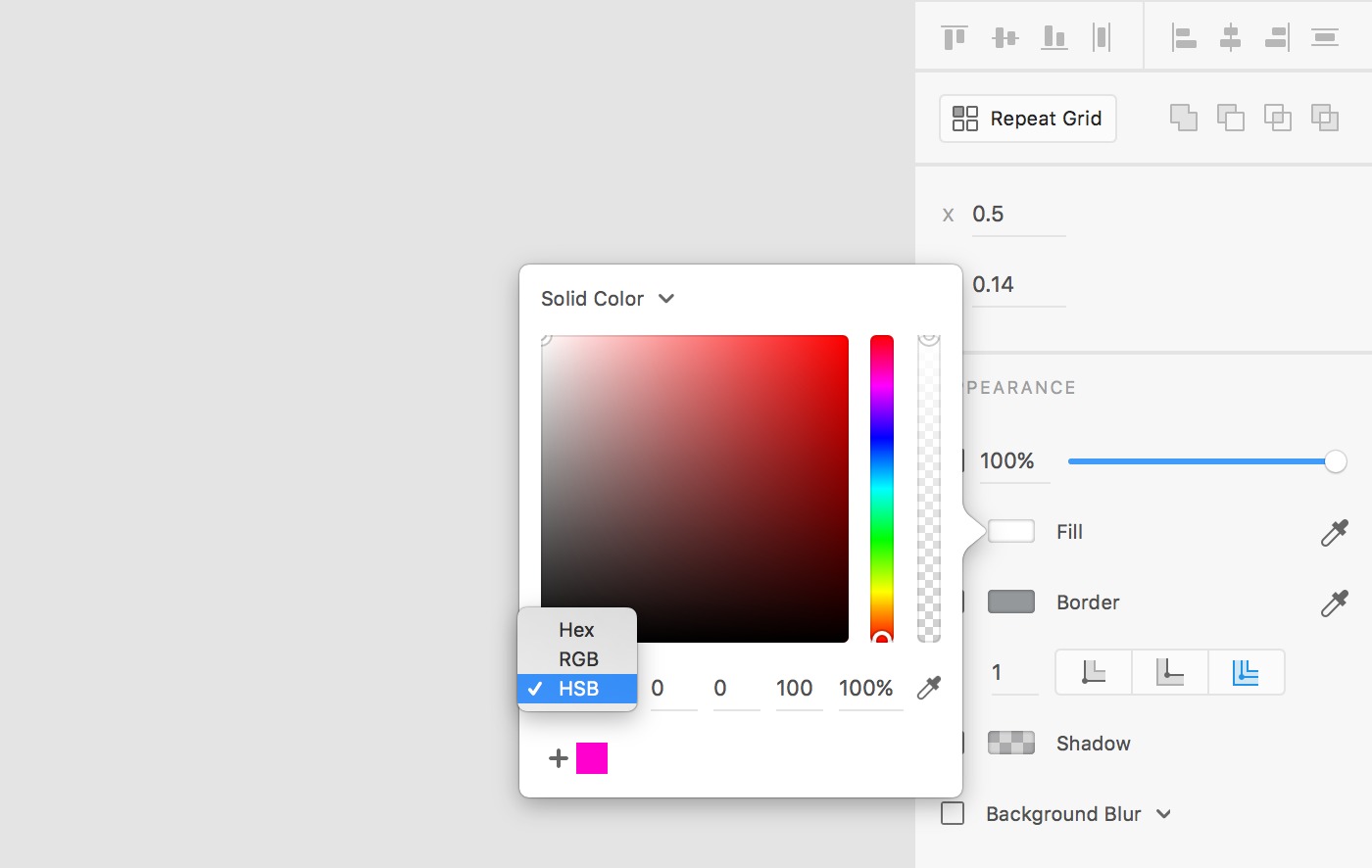Open the Border color swatch
The image size is (1372, 868).
1011,602
